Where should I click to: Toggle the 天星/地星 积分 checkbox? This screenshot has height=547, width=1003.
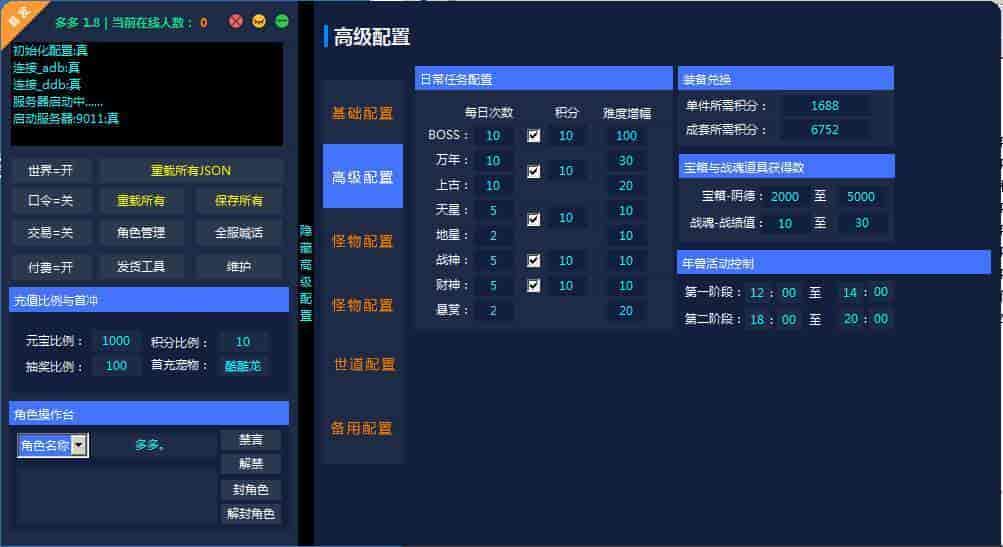(x=533, y=219)
